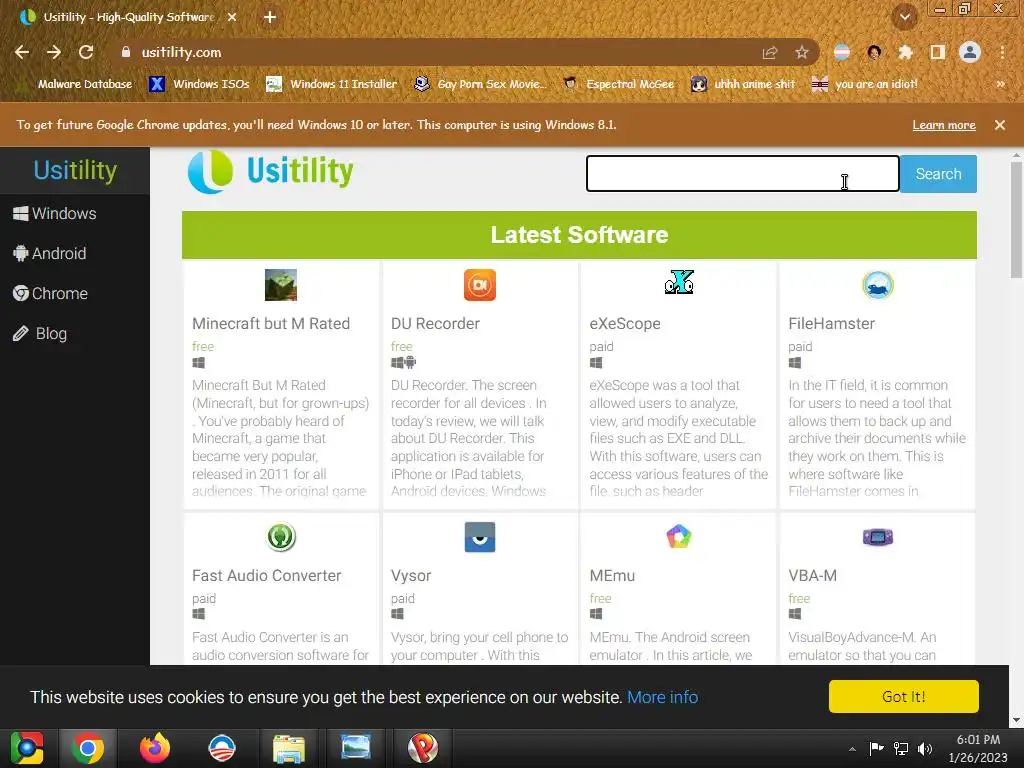Click the volume speaker tray icon
The image size is (1024, 768).
[x=925, y=749]
